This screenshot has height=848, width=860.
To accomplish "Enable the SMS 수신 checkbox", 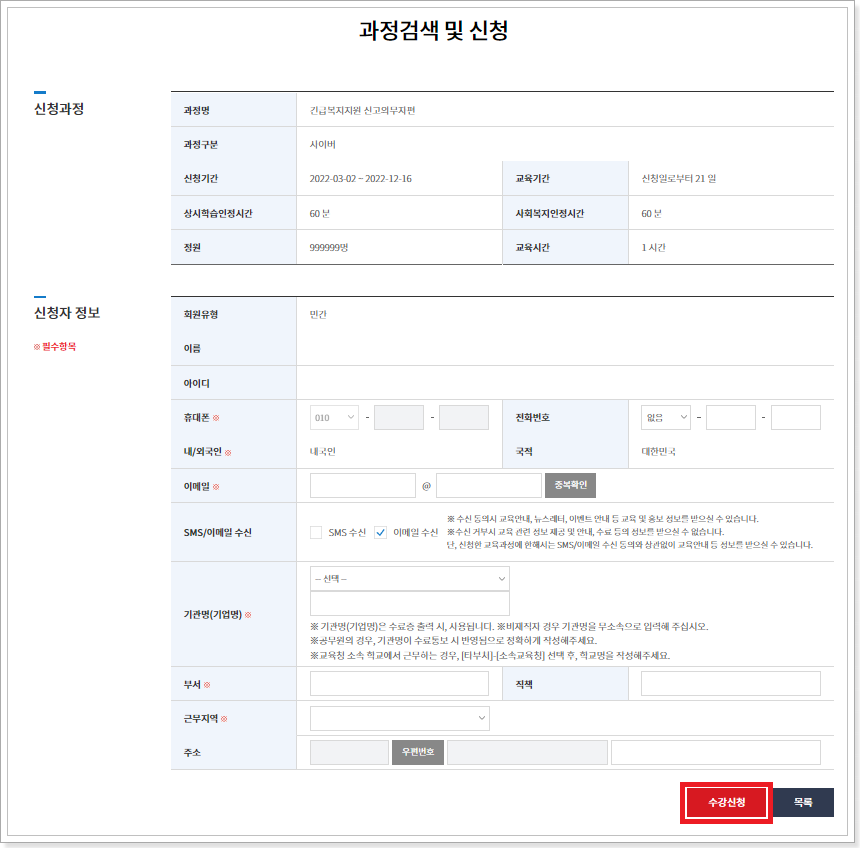I will [x=315, y=532].
